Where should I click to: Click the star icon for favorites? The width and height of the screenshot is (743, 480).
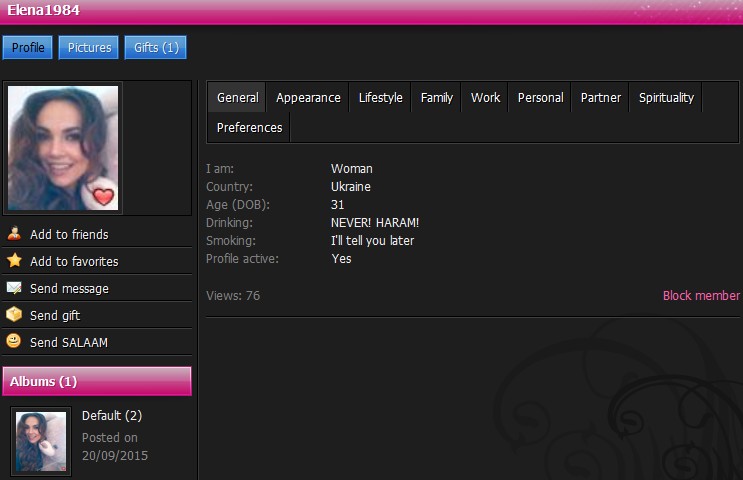click(14, 260)
